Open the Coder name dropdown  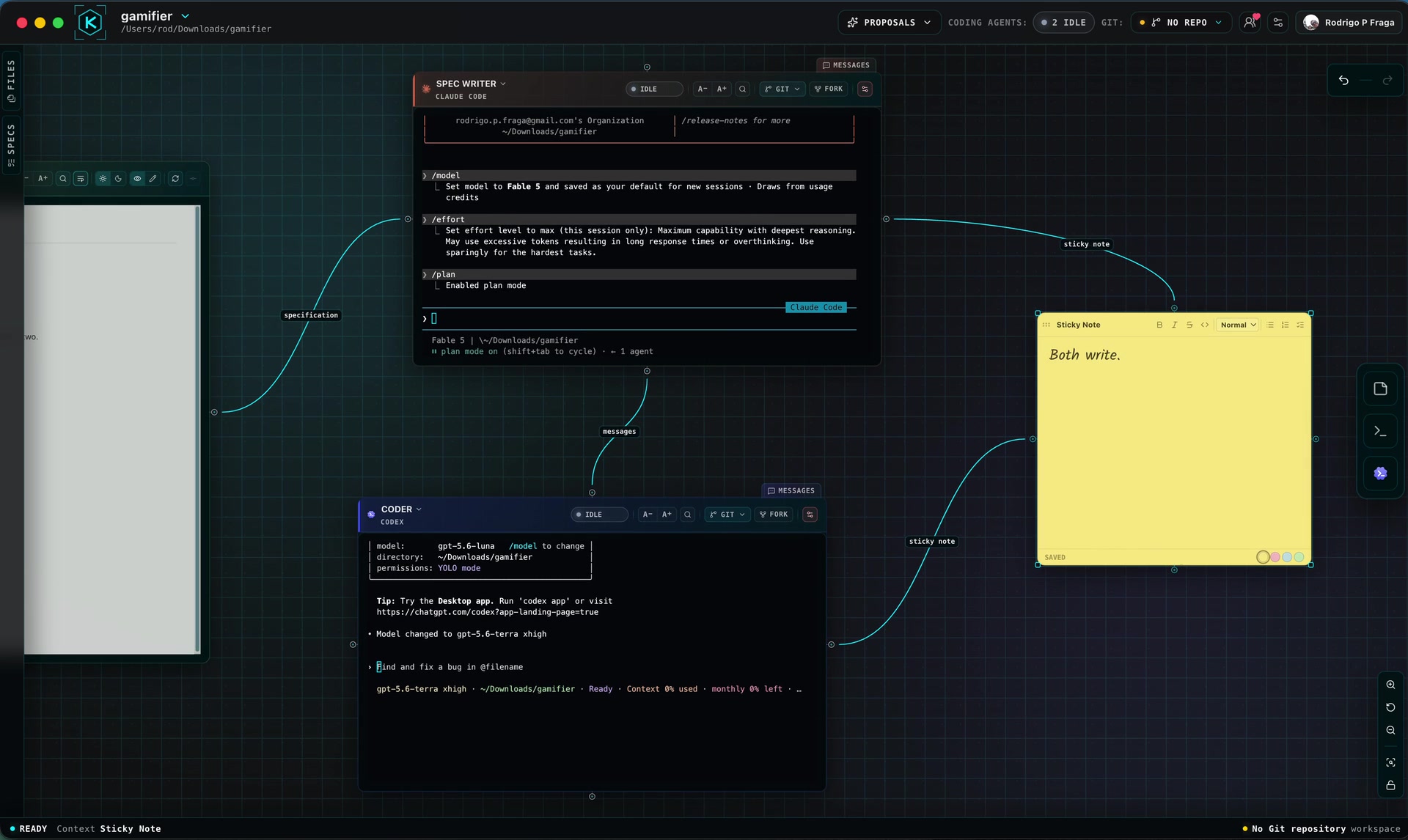(419, 509)
